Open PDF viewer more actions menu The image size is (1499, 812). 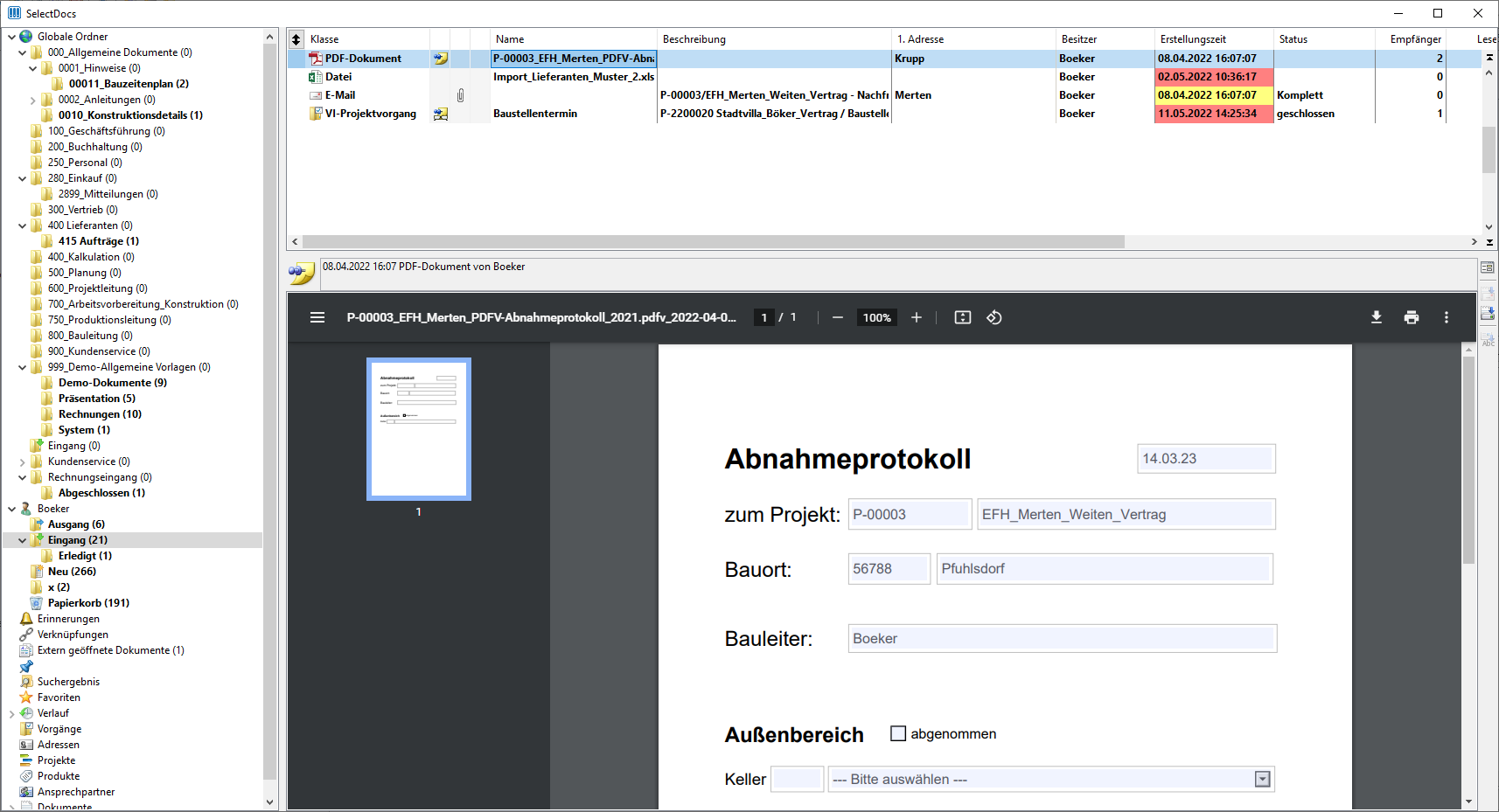[x=1447, y=317]
